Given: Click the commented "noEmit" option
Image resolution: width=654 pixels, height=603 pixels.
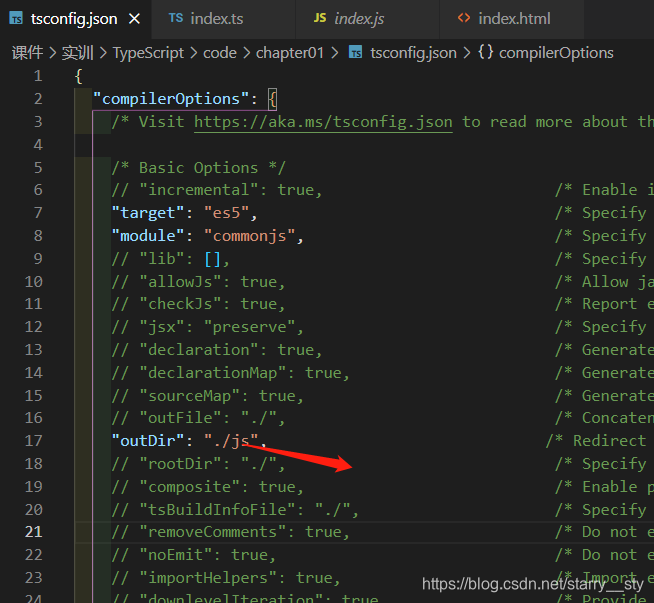Looking at the screenshot, I should tap(194, 555).
